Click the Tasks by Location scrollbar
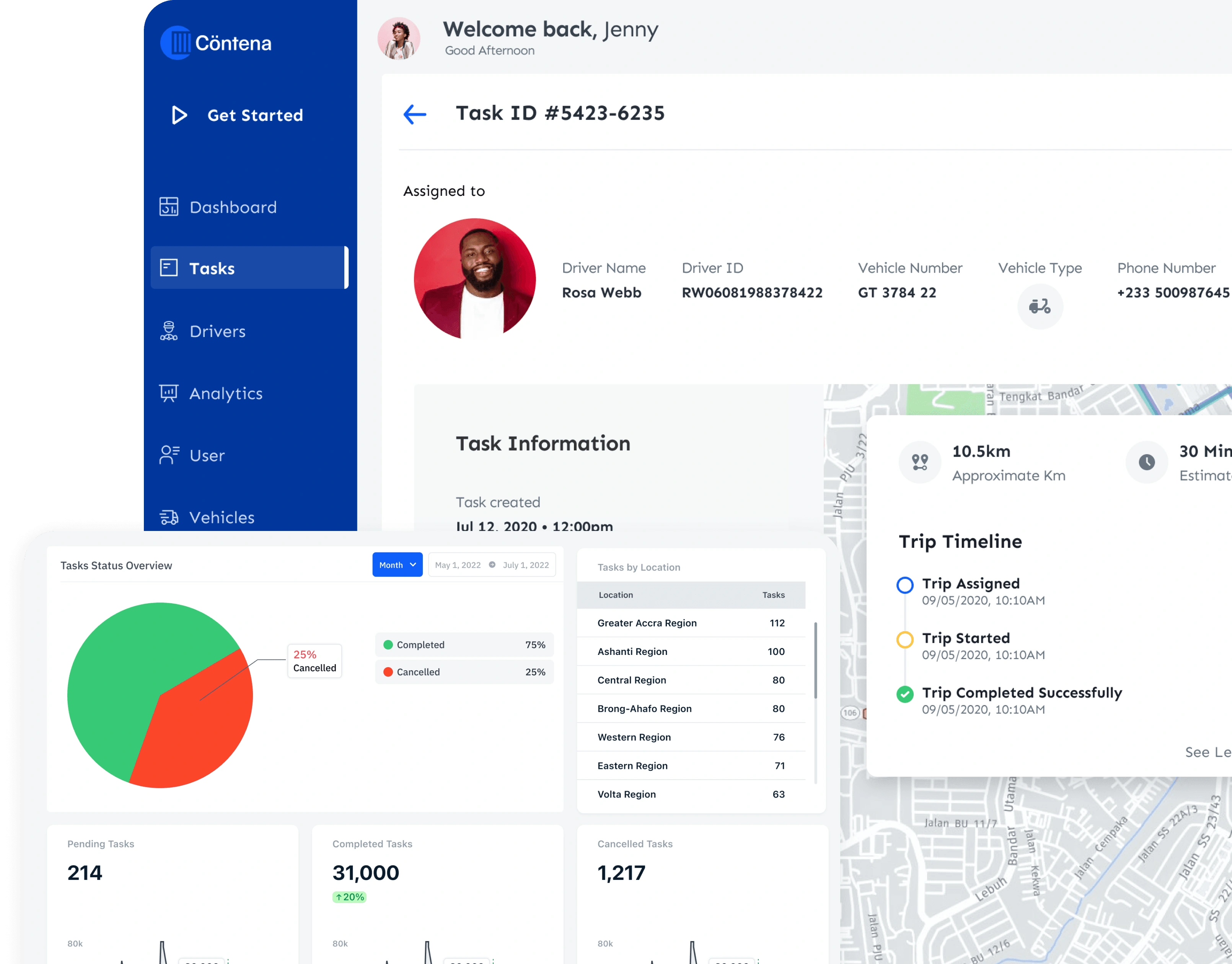1232x964 pixels. [x=815, y=660]
